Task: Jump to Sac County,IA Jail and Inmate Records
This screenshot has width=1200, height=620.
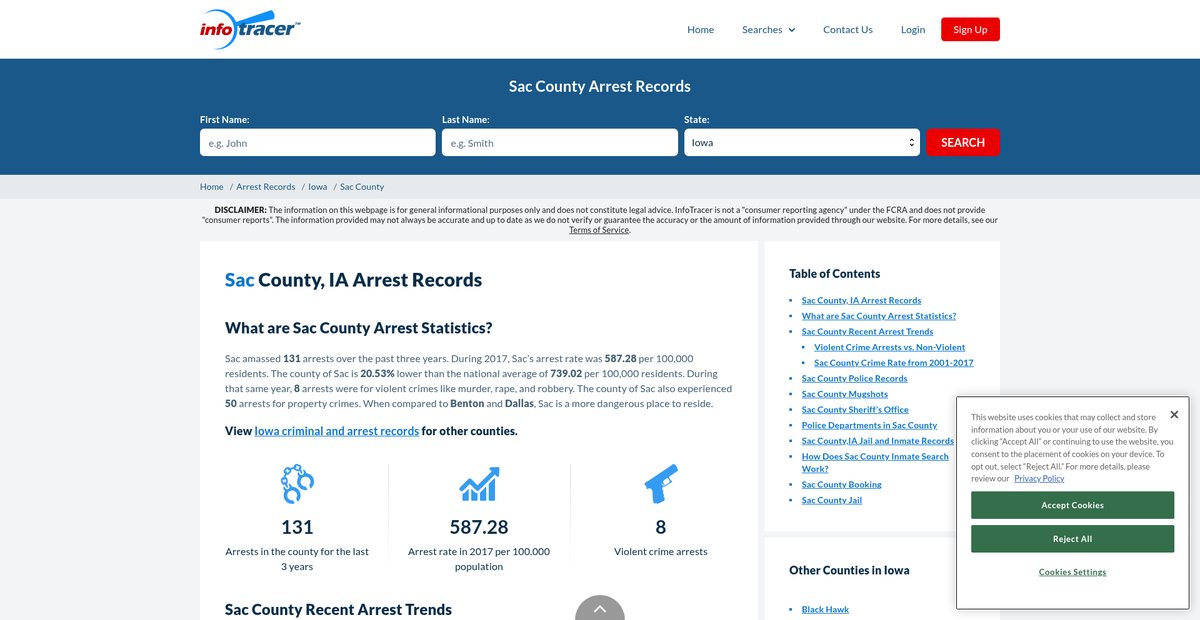Action: [x=877, y=441]
